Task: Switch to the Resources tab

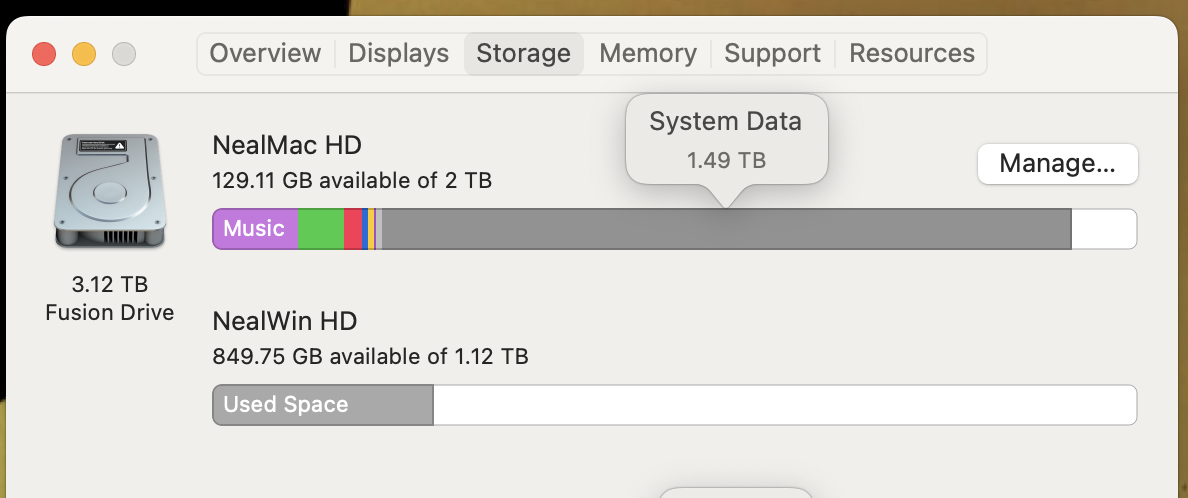Action: coord(911,53)
